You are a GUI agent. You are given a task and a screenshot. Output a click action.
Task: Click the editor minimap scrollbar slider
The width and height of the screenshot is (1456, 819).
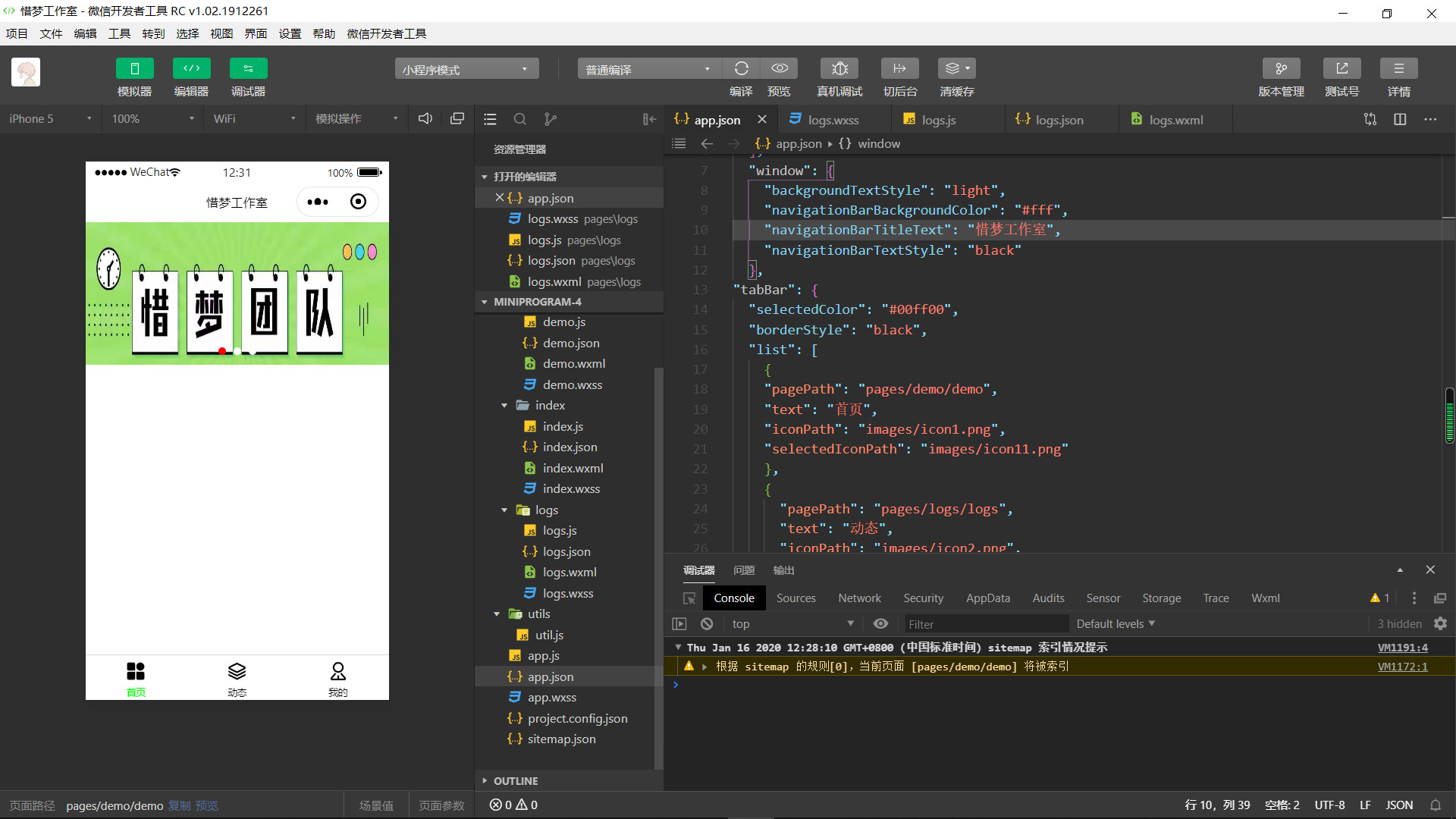click(x=1449, y=416)
